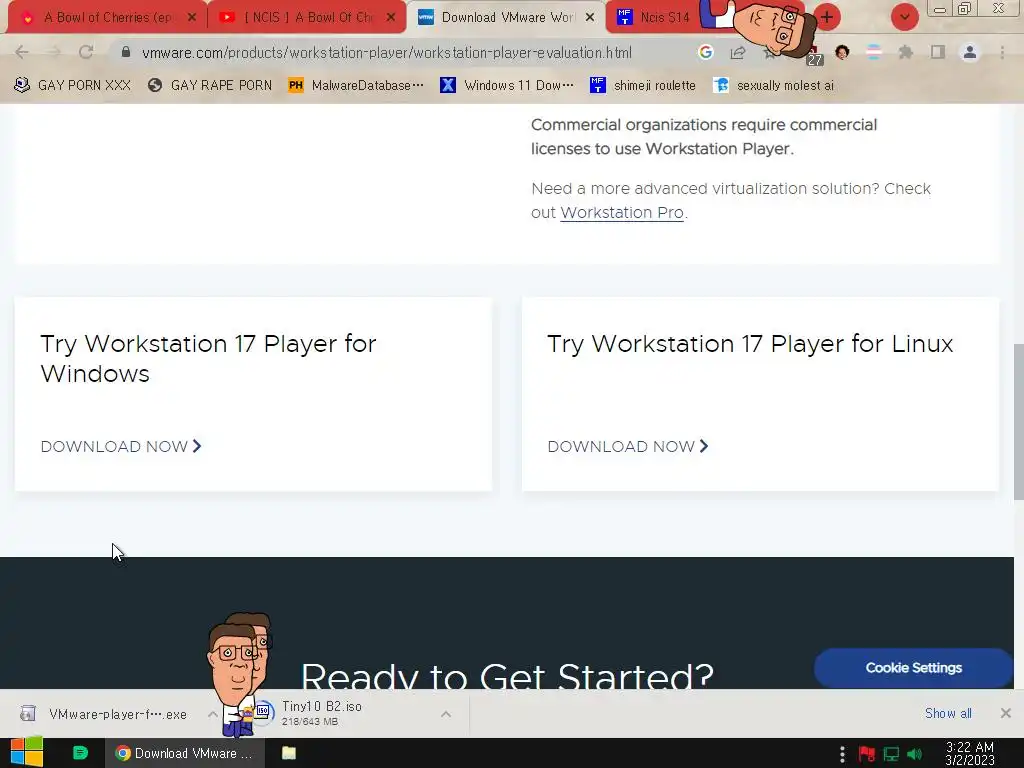The image size is (1024, 768).
Task: Open the tab search dropdown arrow
Action: point(904,17)
